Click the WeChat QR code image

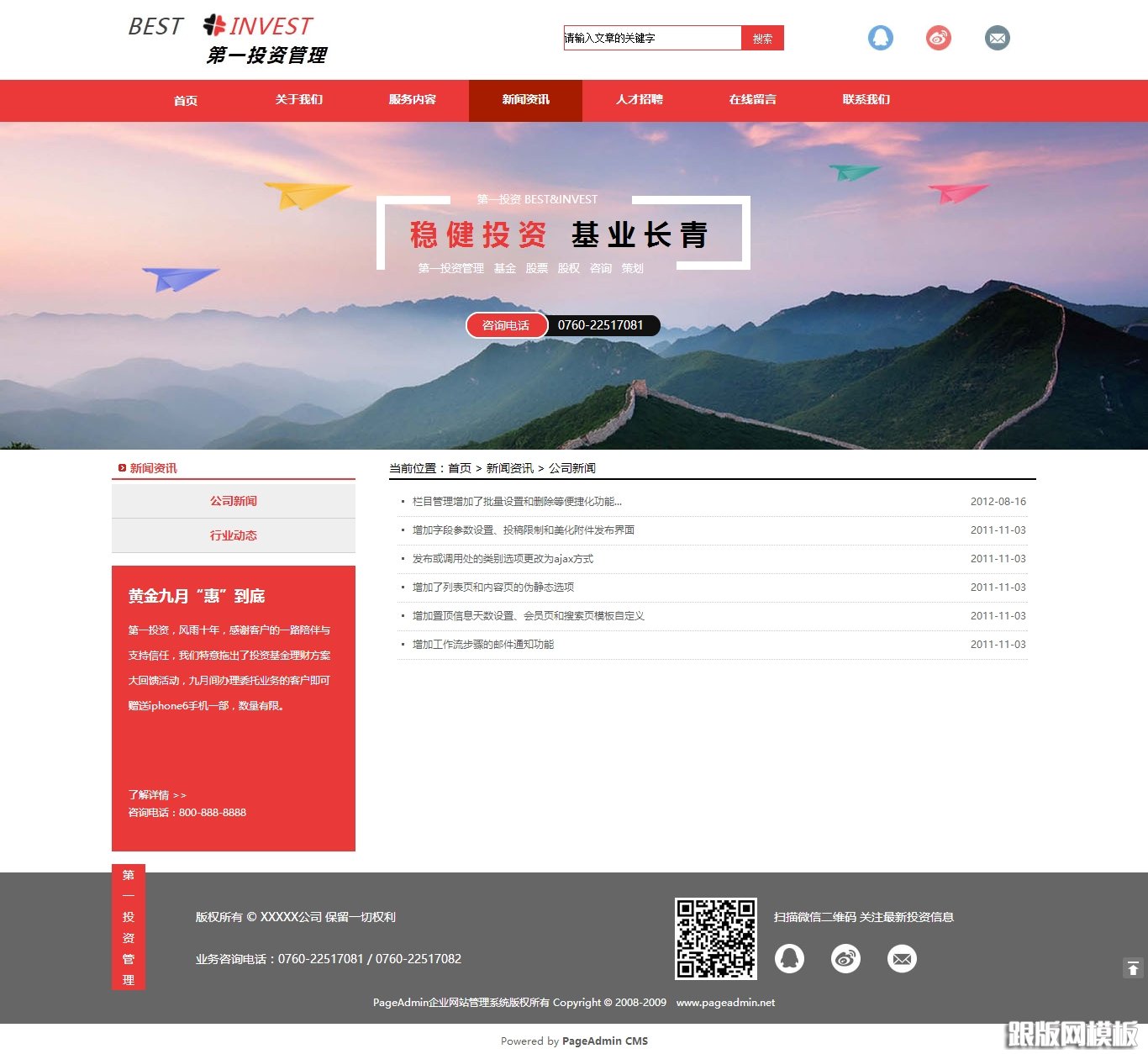pyautogui.click(x=716, y=940)
